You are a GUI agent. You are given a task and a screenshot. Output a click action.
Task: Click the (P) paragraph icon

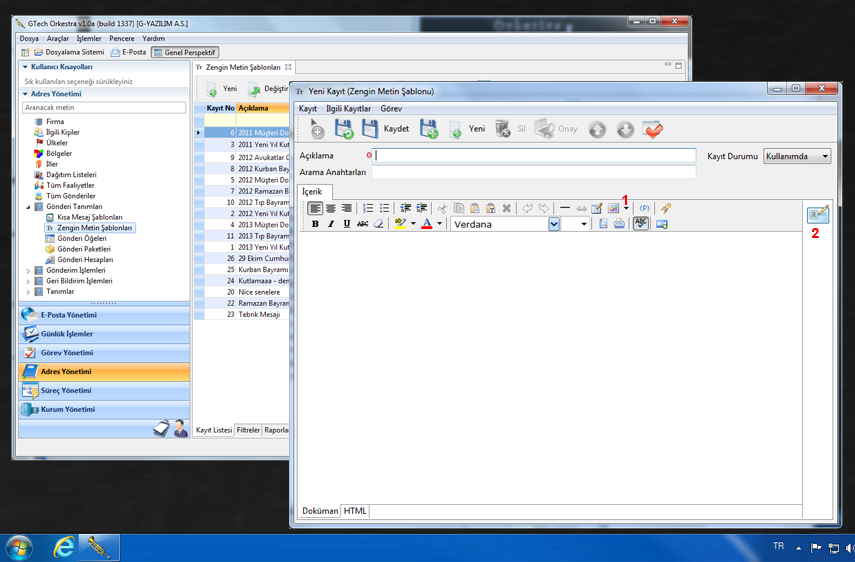[645, 208]
